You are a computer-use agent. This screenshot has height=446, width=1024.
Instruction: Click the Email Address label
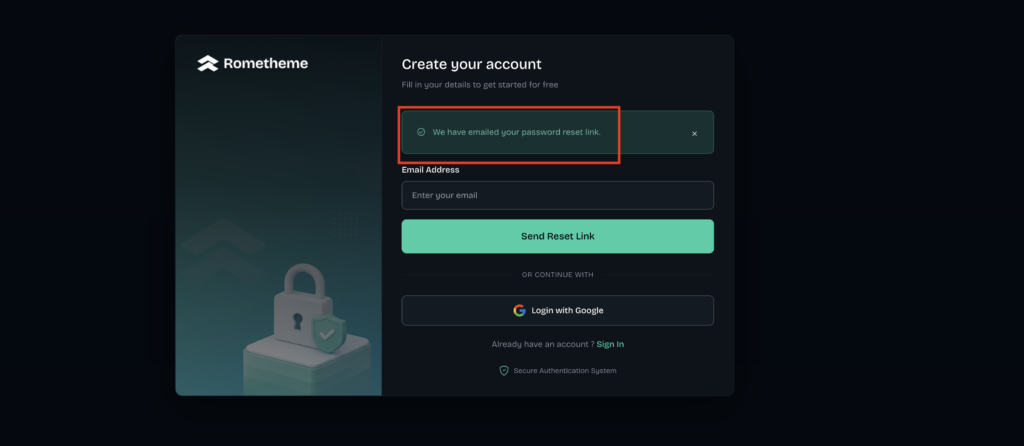[430, 170]
